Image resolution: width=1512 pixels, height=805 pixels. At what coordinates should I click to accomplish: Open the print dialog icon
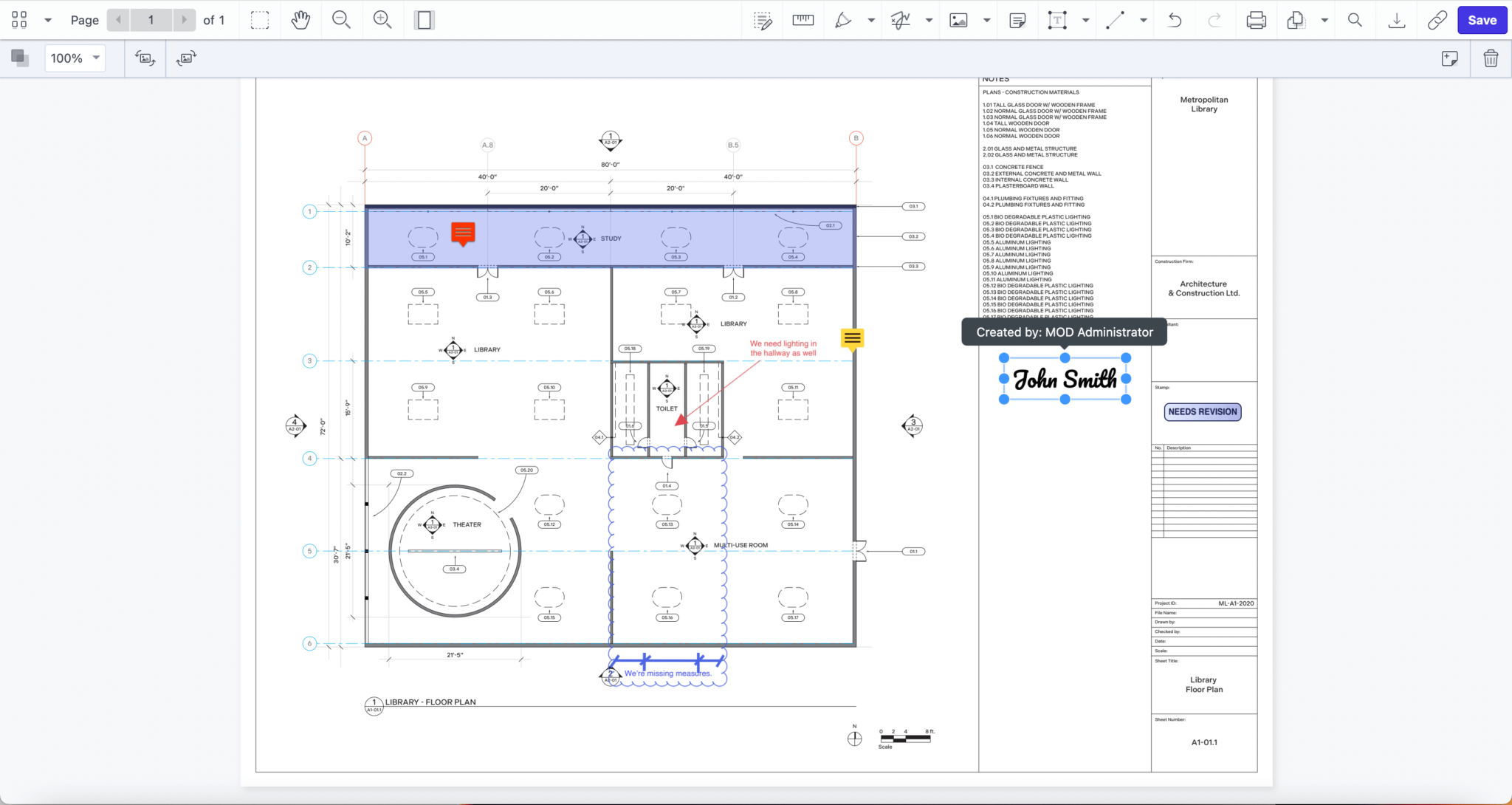tap(1256, 20)
